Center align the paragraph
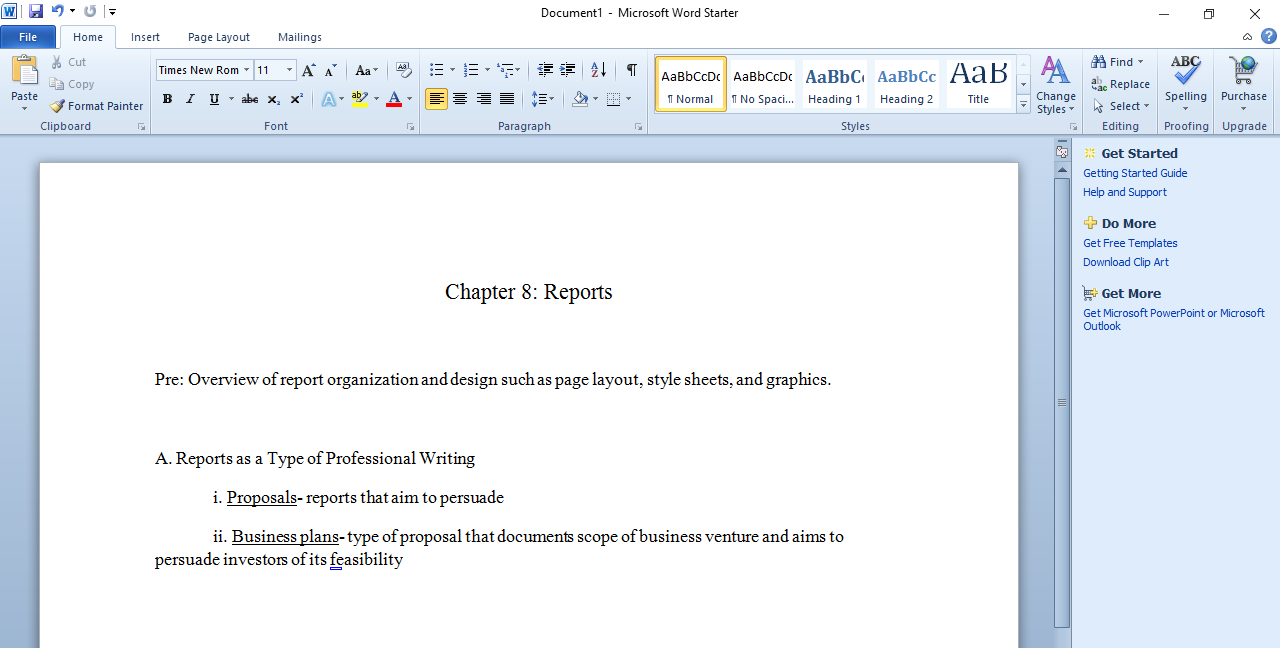The image size is (1280, 648). [460, 98]
